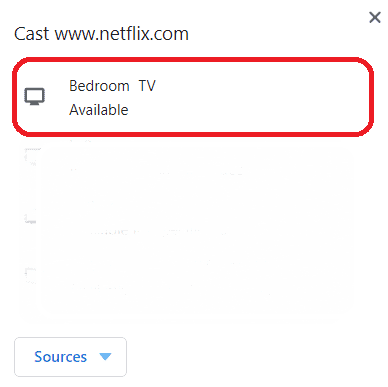
Task: Select the blurred bottom device entry
Action: (193, 280)
